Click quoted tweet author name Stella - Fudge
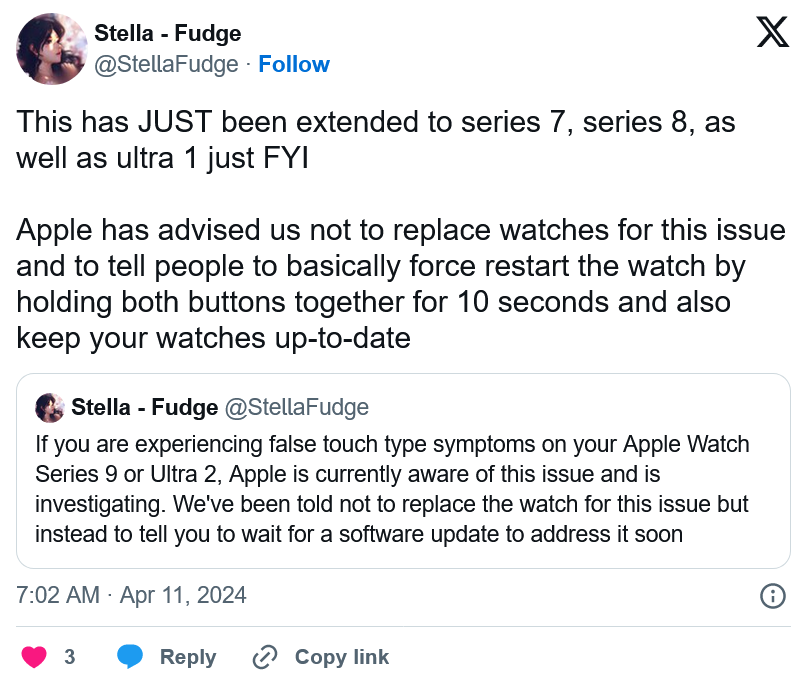The height and width of the screenshot is (679, 795). [144, 407]
